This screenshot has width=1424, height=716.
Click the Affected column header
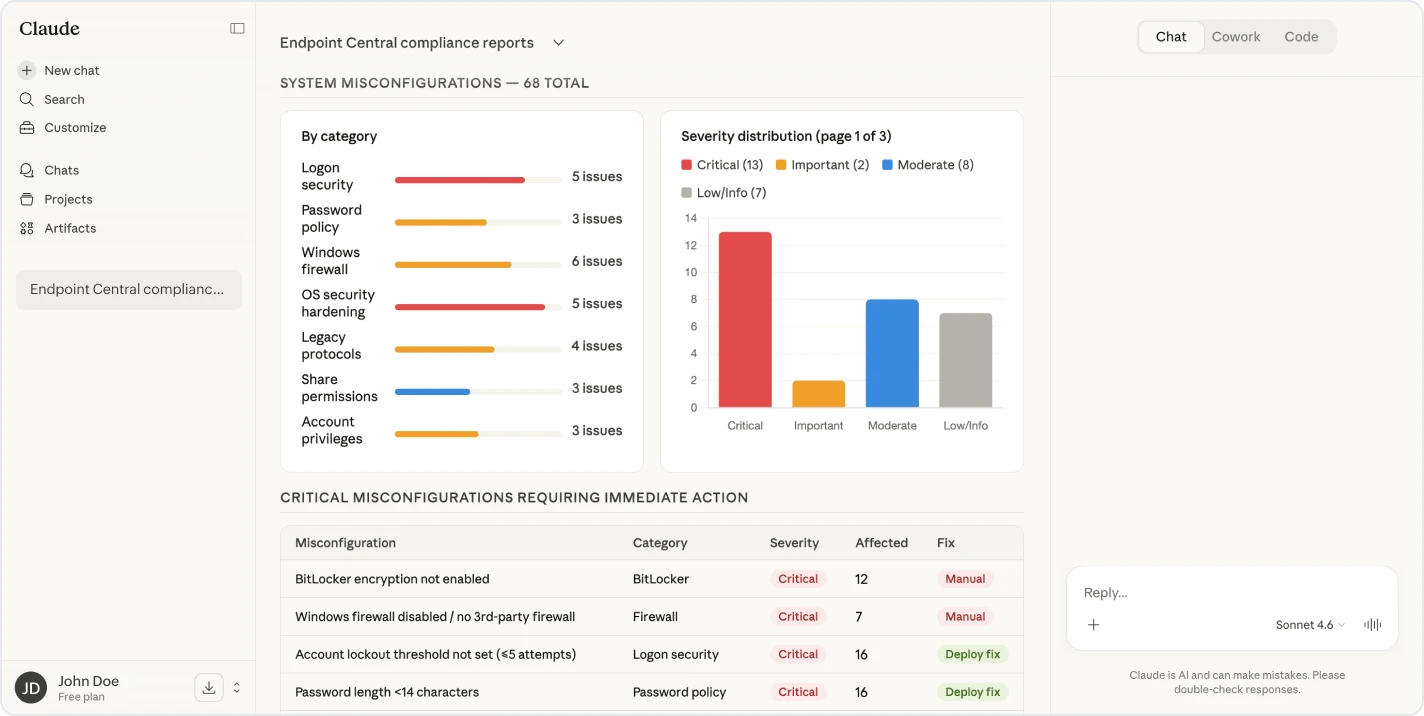click(x=882, y=543)
